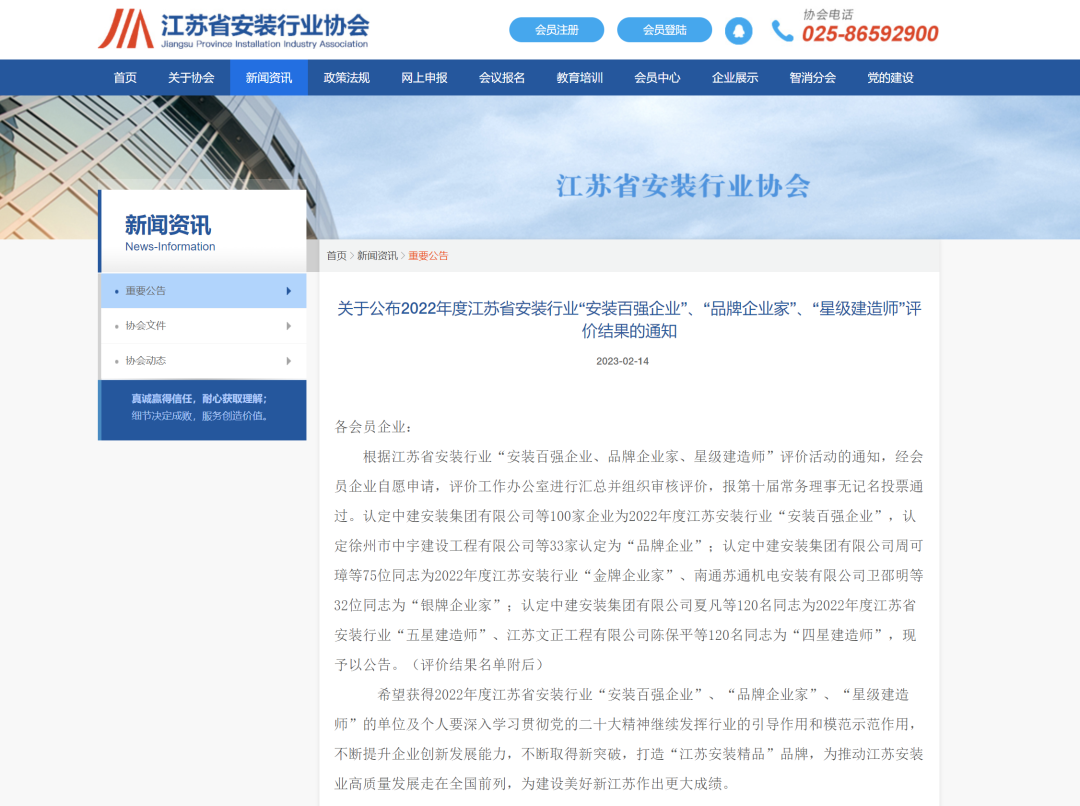
Task: Click 重要公告 breadcrumb link
Action: (x=429, y=255)
